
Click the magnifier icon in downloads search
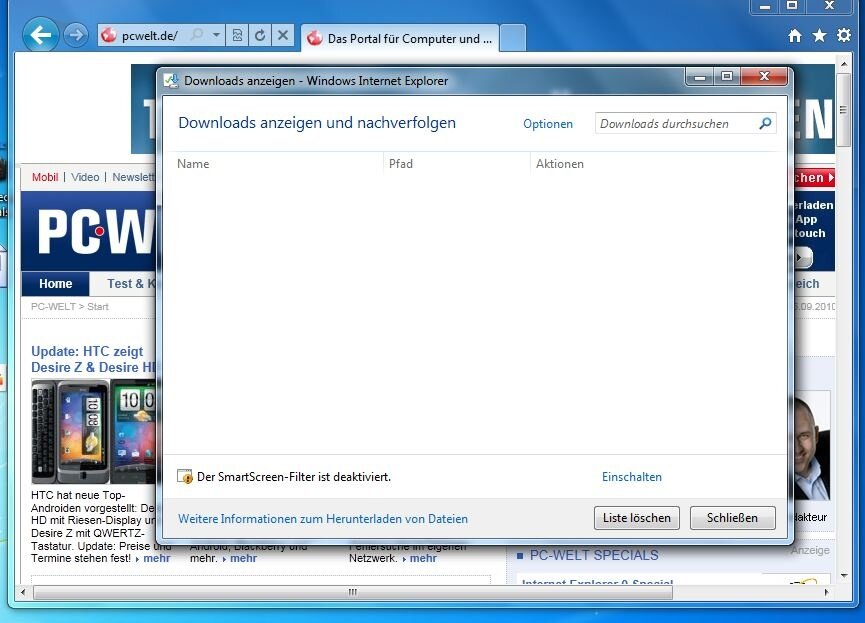click(x=765, y=124)
